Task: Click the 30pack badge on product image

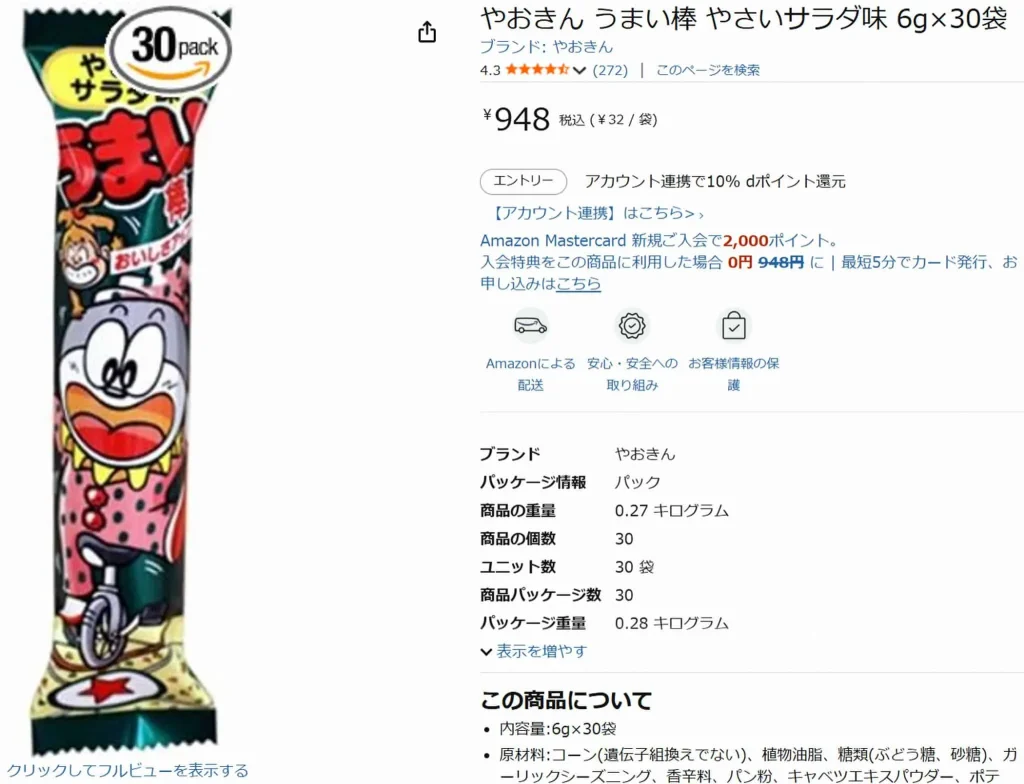Action: pos(172,48)
